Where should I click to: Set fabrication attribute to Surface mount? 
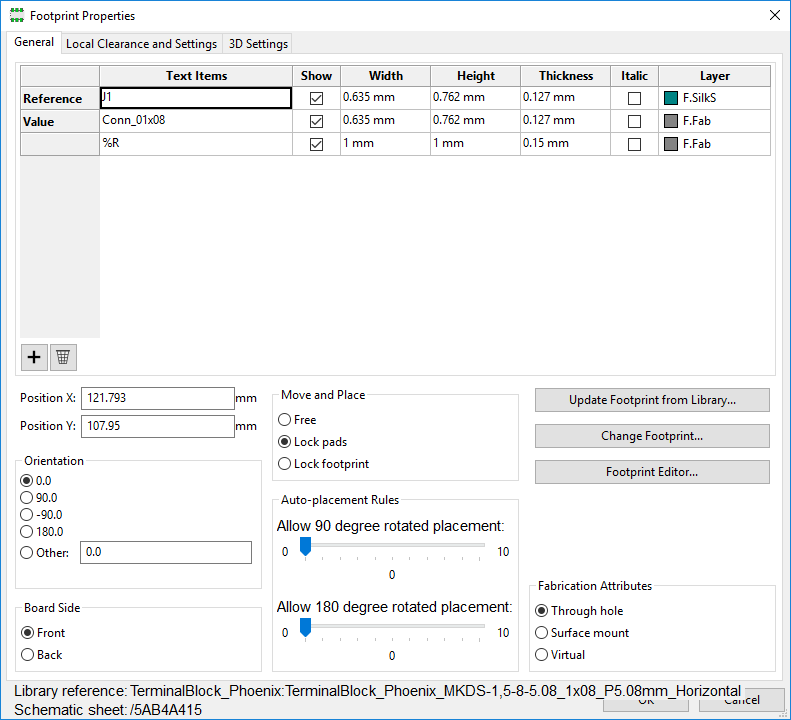(542, 633)
